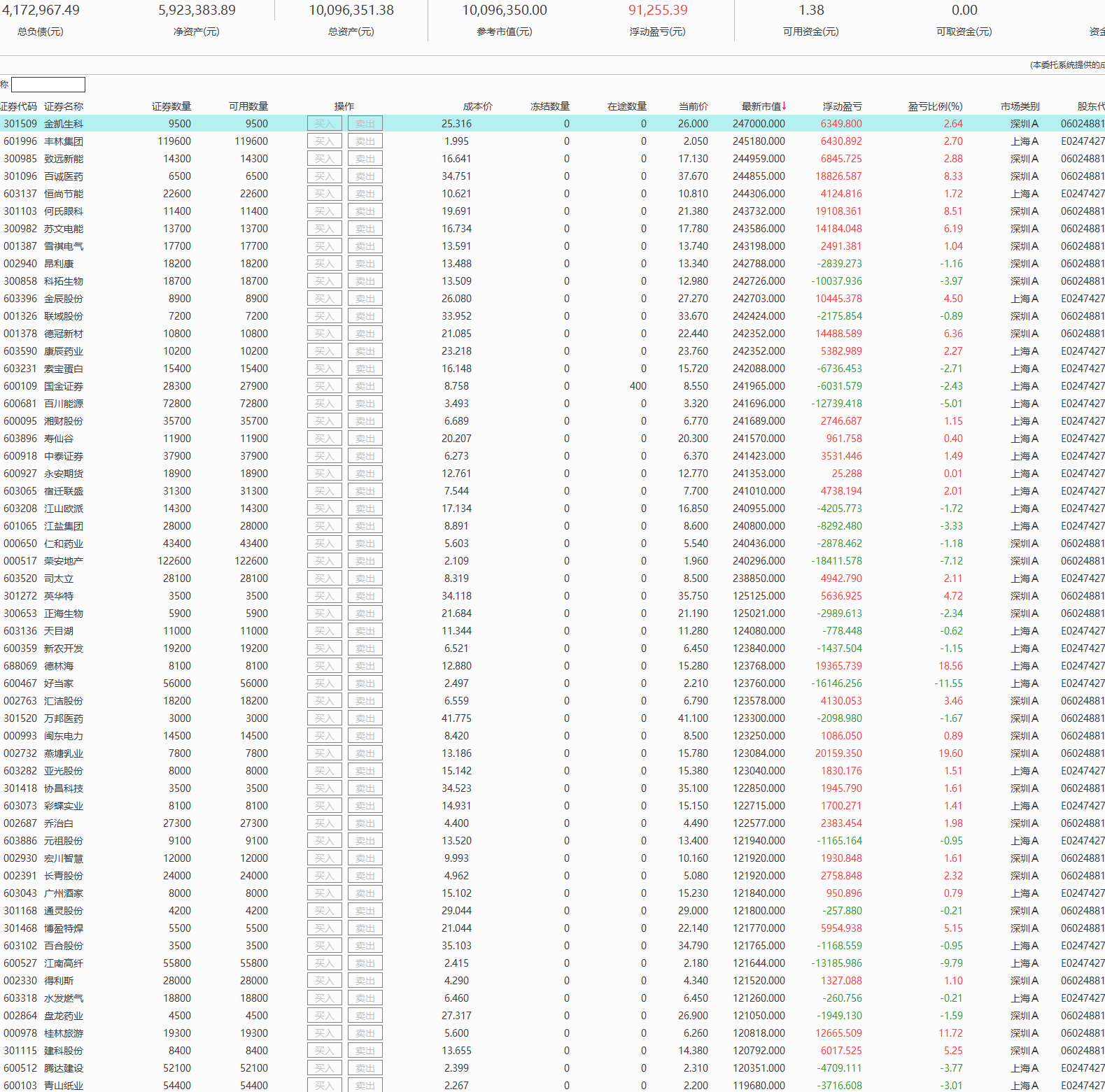Screen dimensions: 1105x1092
Task: Click the 卖出 button for 金凯生科
Action: tap(365, 124)
